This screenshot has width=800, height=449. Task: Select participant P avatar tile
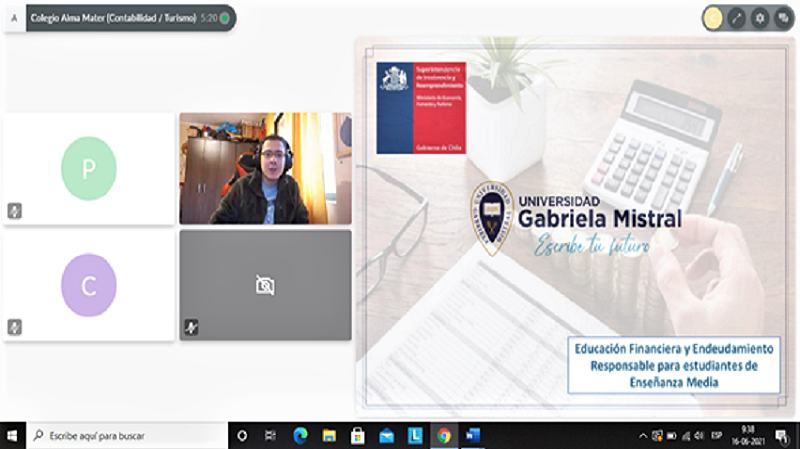pyautogui.click(x=89, y=168)
